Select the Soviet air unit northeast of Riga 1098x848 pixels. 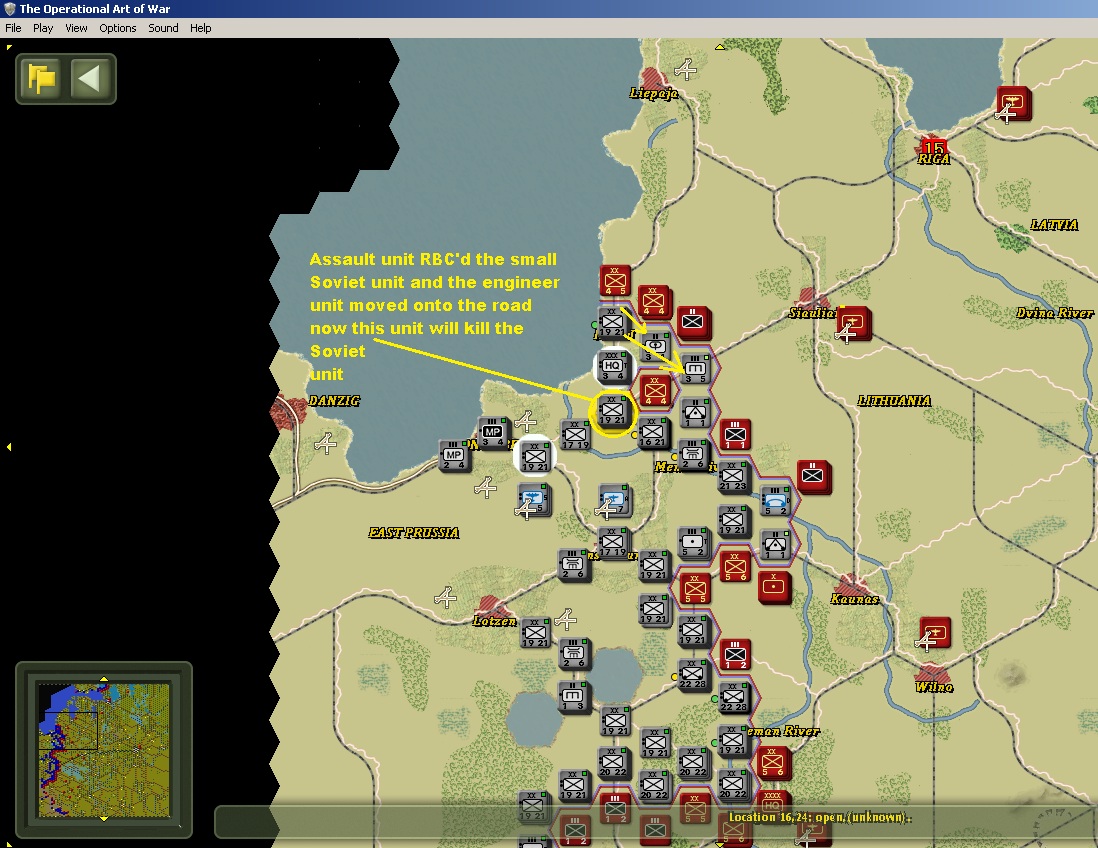point(1014,103)
